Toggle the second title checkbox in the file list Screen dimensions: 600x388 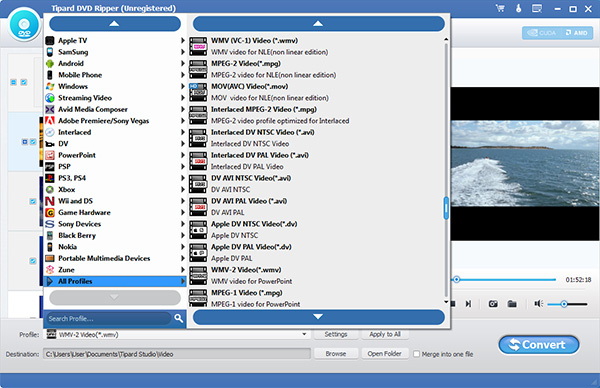[33, 142]
